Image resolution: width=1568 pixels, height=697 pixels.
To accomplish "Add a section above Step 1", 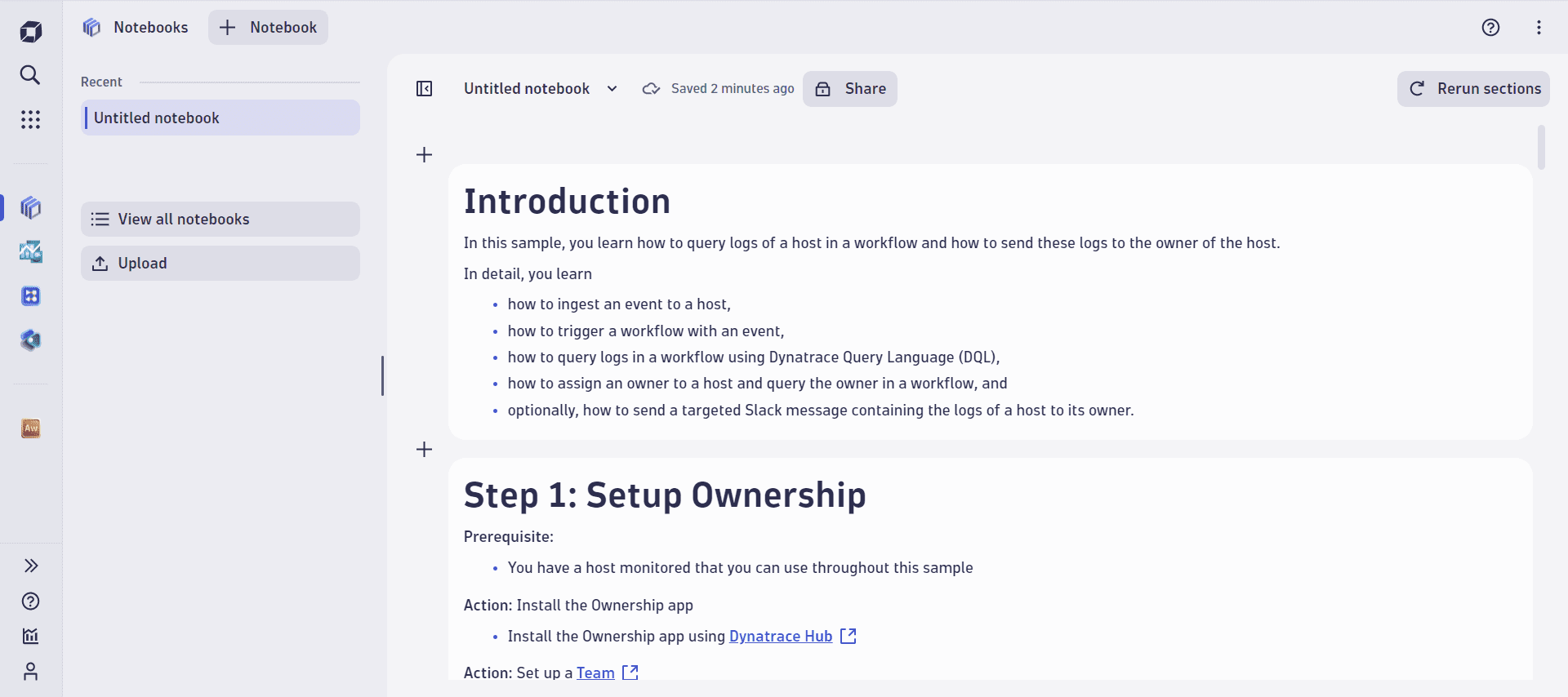I will tap(425, 450).
